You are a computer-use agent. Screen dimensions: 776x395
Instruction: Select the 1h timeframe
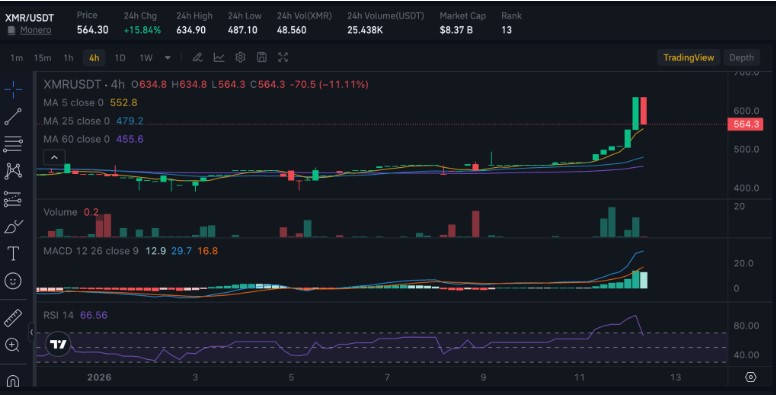point(68,58)
